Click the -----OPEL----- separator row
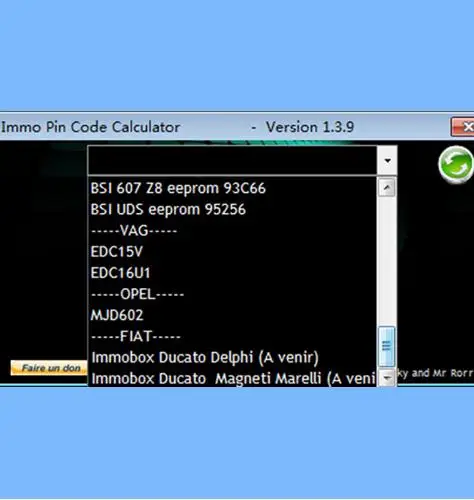474x500 pixels. coord(232,294)
